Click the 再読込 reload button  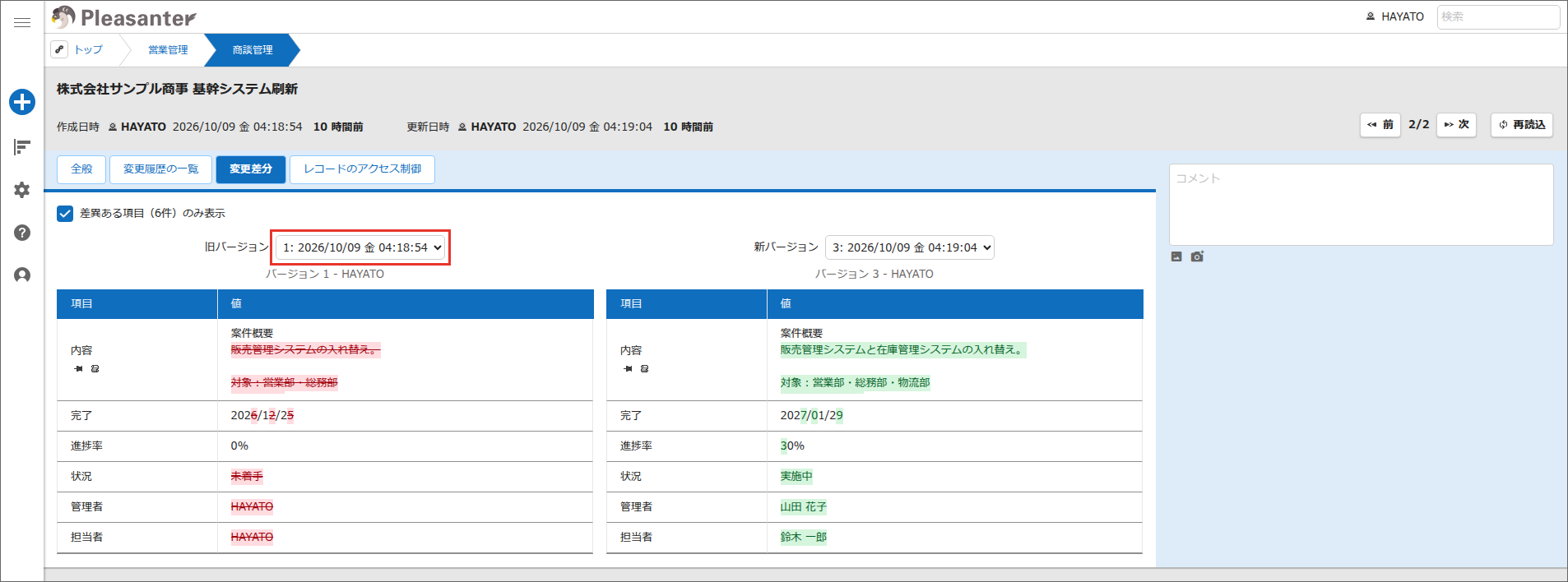tap(1522, 125)
